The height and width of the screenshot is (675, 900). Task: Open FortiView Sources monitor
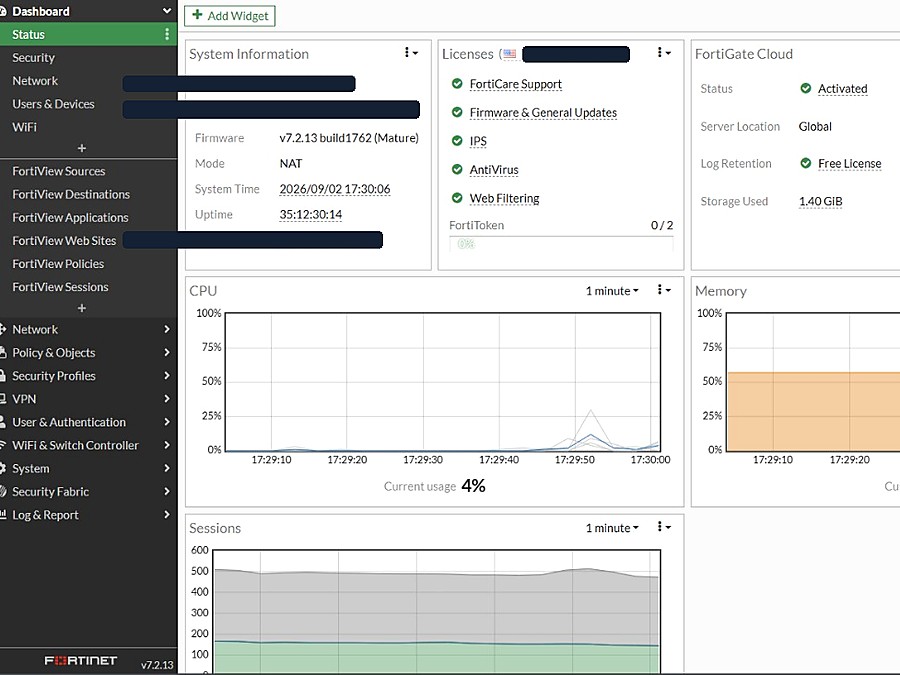point(59,171)
